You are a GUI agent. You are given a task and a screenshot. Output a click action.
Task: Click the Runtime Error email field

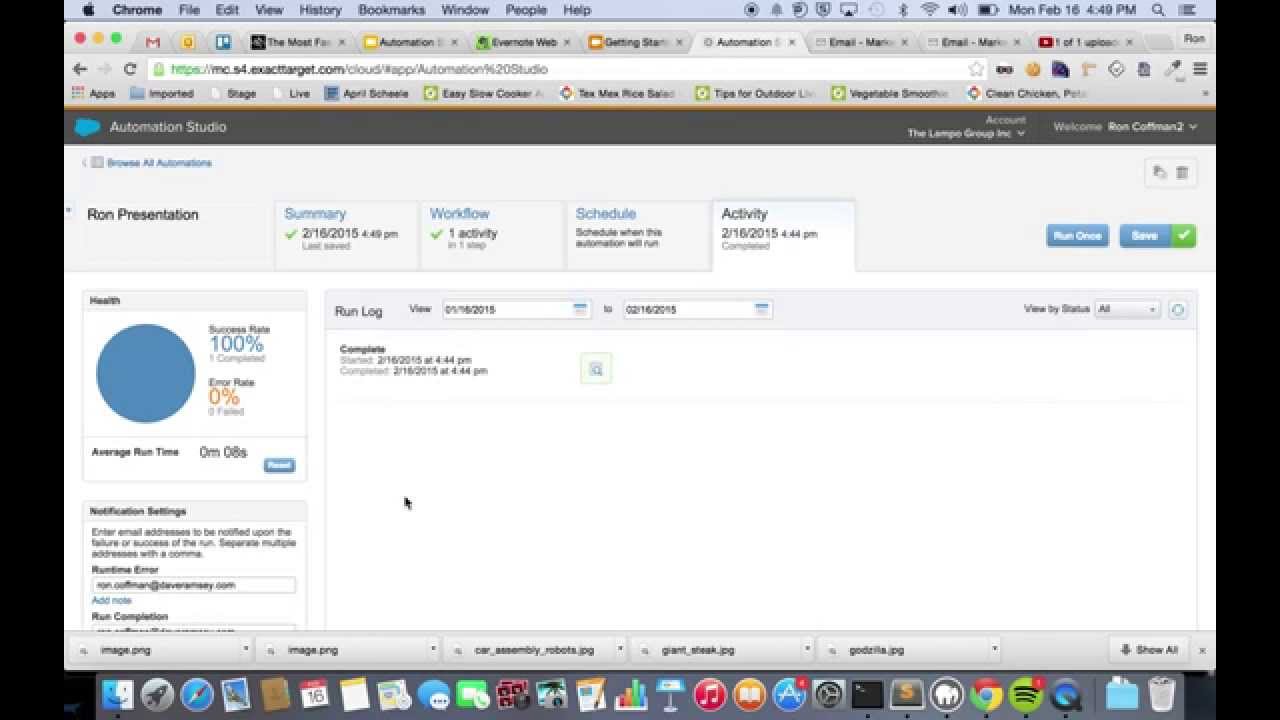point(194,585)
